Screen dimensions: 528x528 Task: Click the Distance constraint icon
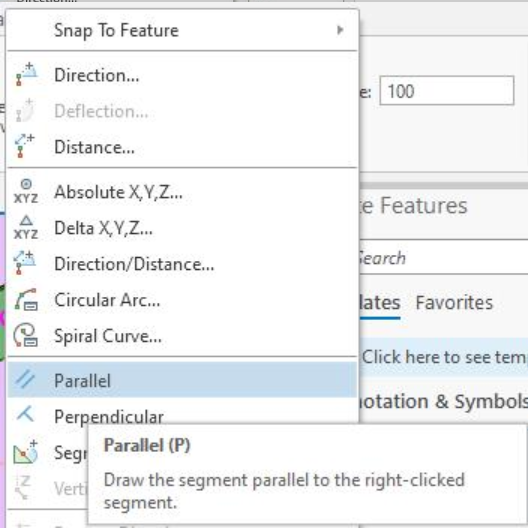point(25,146)
